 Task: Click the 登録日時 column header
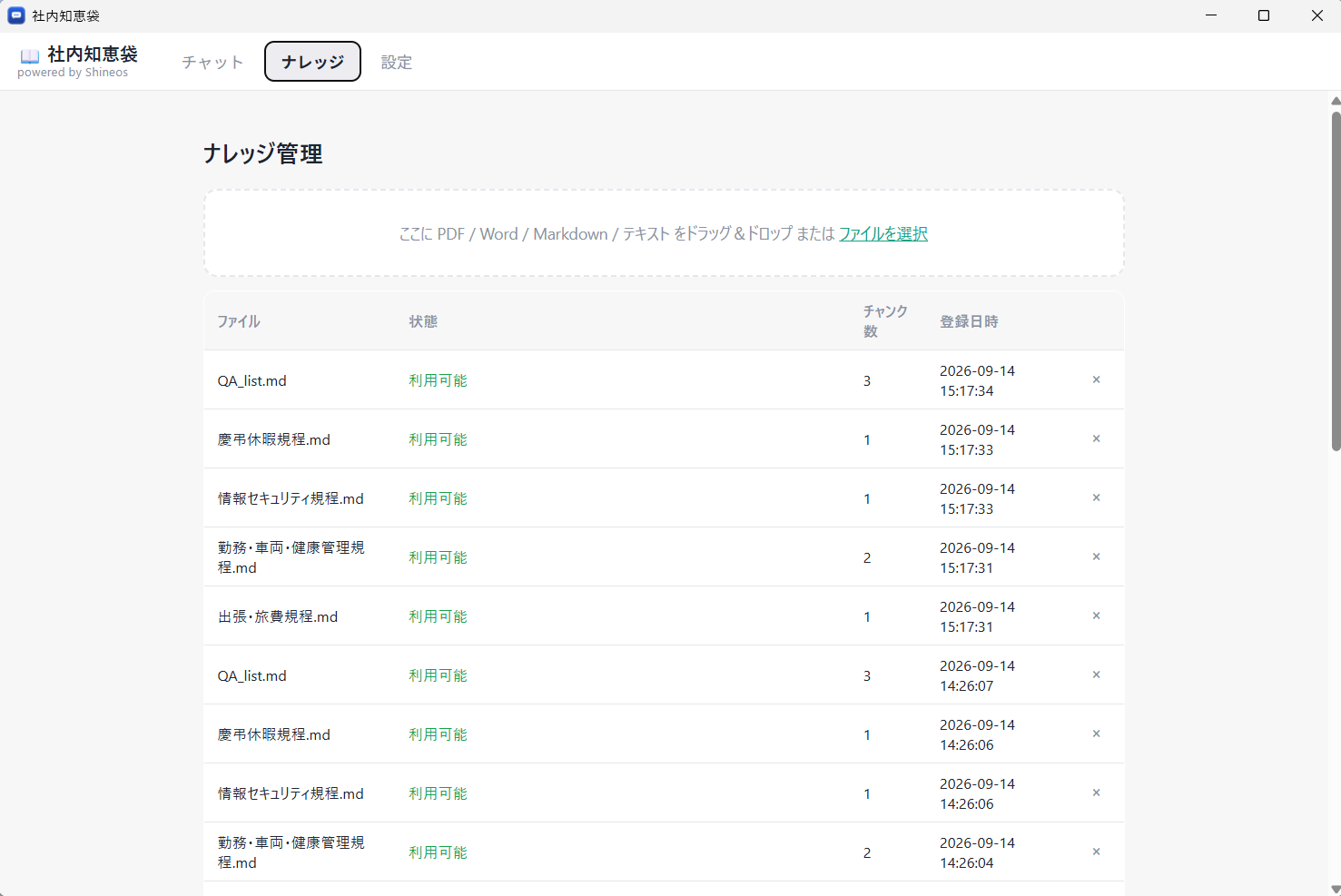click(969, 321)
